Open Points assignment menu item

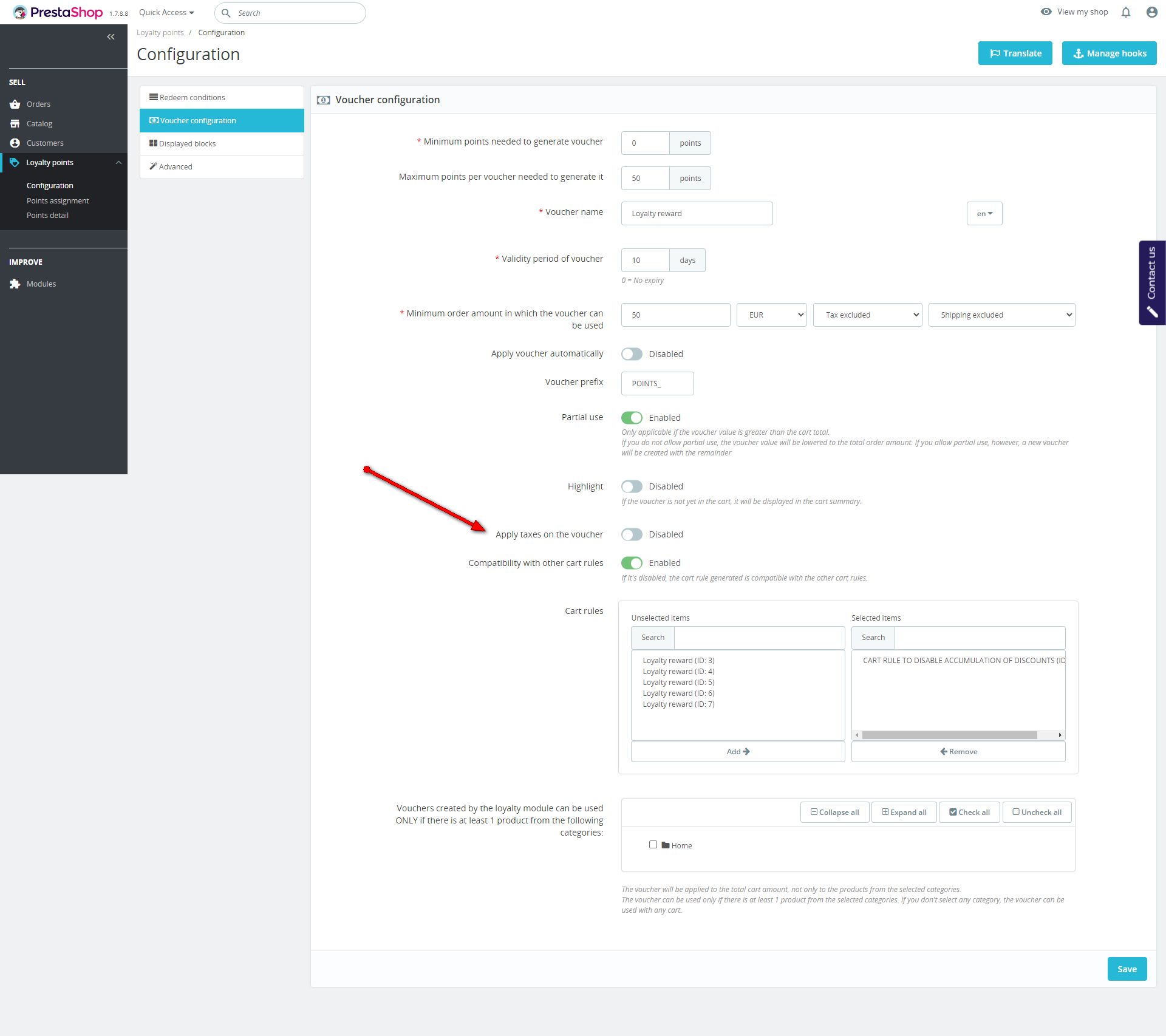tap(58, 200)
